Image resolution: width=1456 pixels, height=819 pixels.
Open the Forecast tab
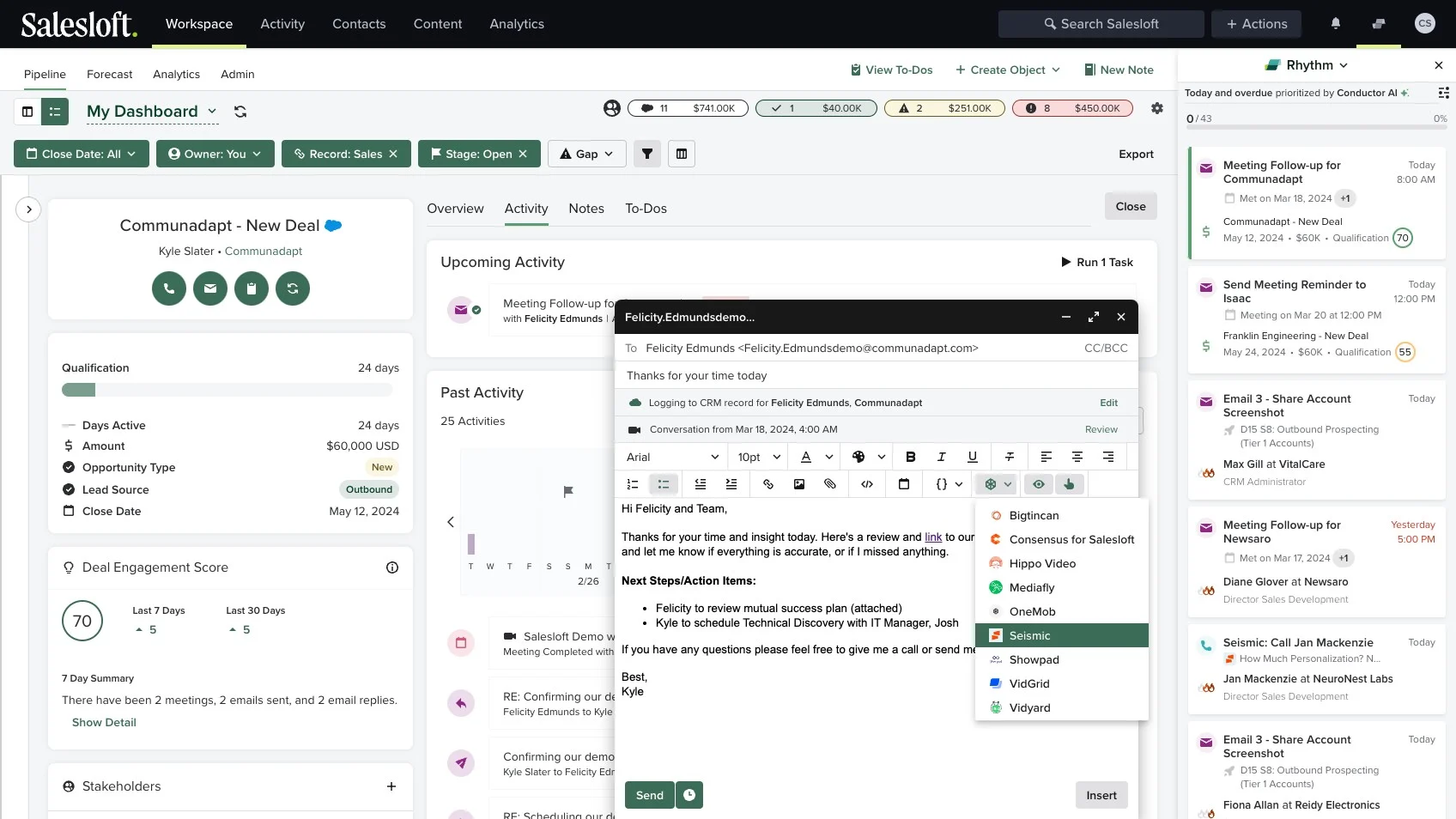(110, 75)
